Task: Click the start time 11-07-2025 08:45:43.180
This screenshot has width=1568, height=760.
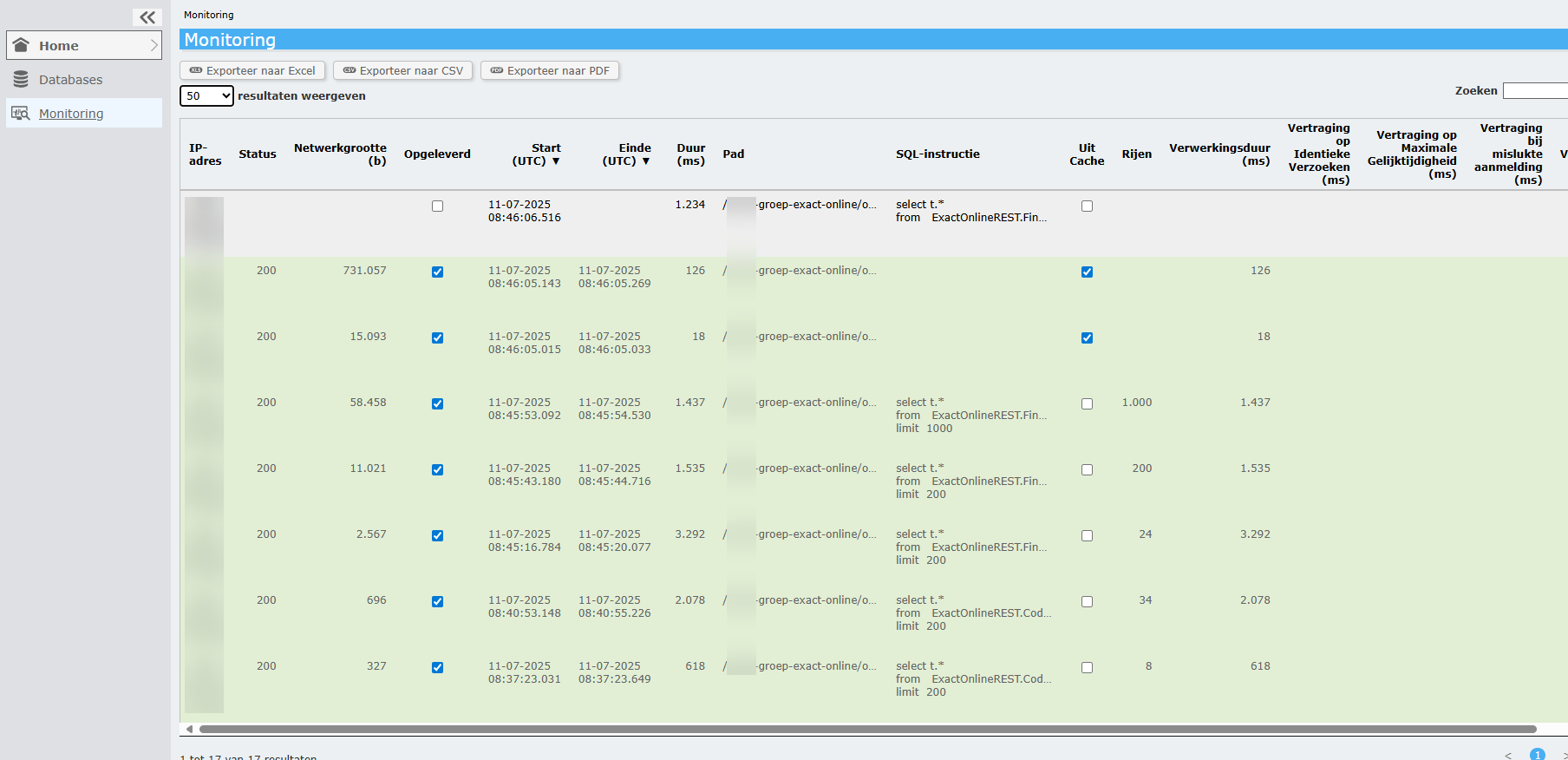Action: [x=525, y=475]
